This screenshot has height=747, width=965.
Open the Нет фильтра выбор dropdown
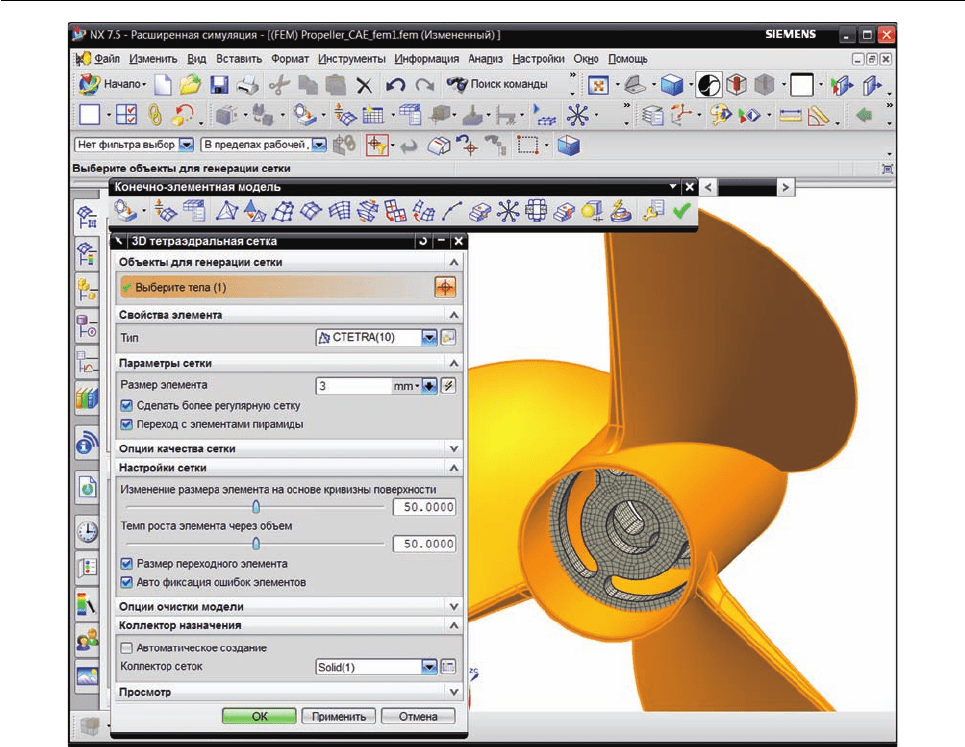tap(186, 145)
